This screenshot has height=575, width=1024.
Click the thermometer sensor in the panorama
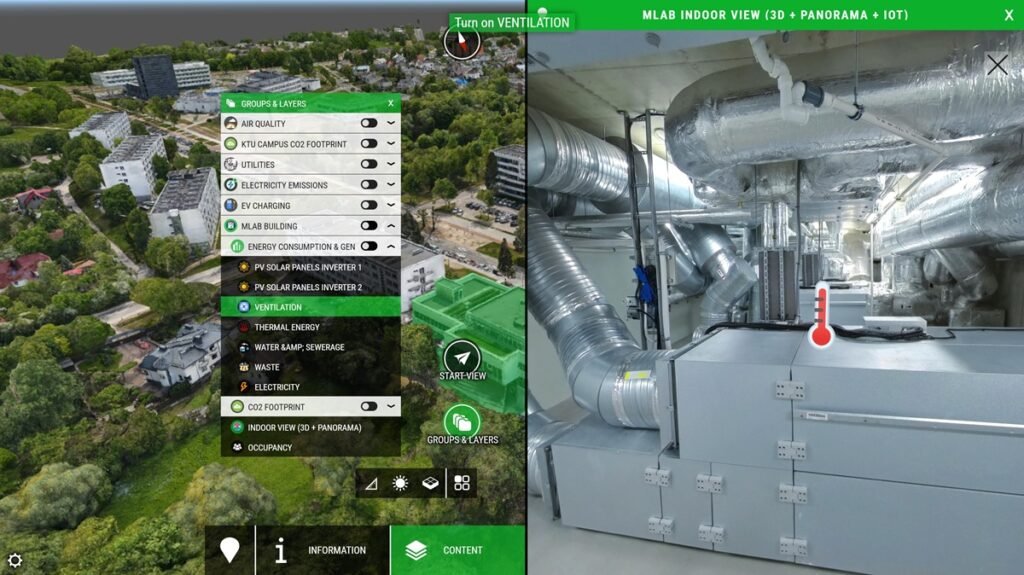pyautogui.click(x=822, y=316)
